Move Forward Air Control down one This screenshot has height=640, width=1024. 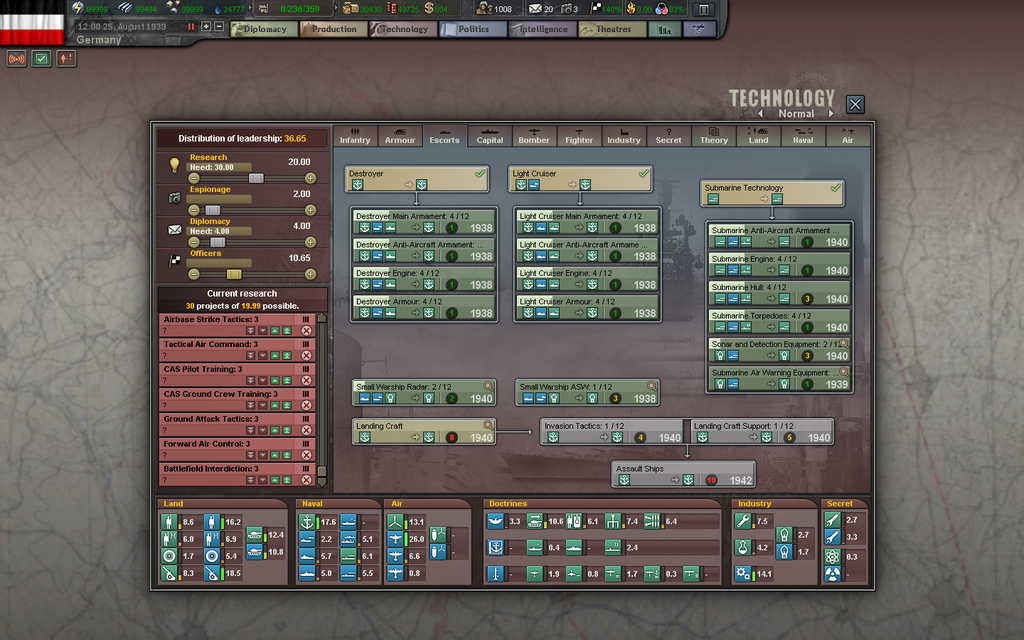tap(263, 455)
